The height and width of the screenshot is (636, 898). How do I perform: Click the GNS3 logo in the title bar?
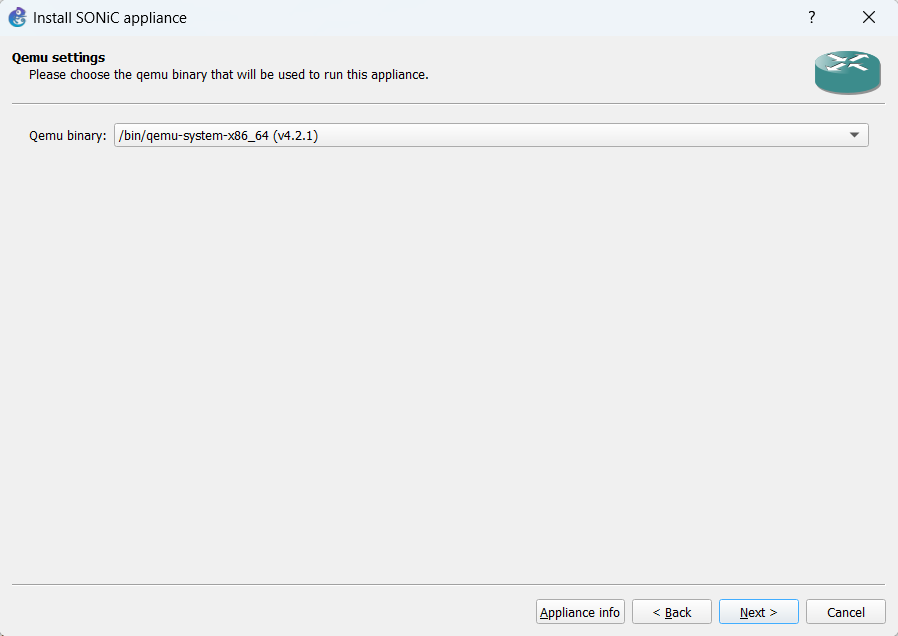pos(17,17)
